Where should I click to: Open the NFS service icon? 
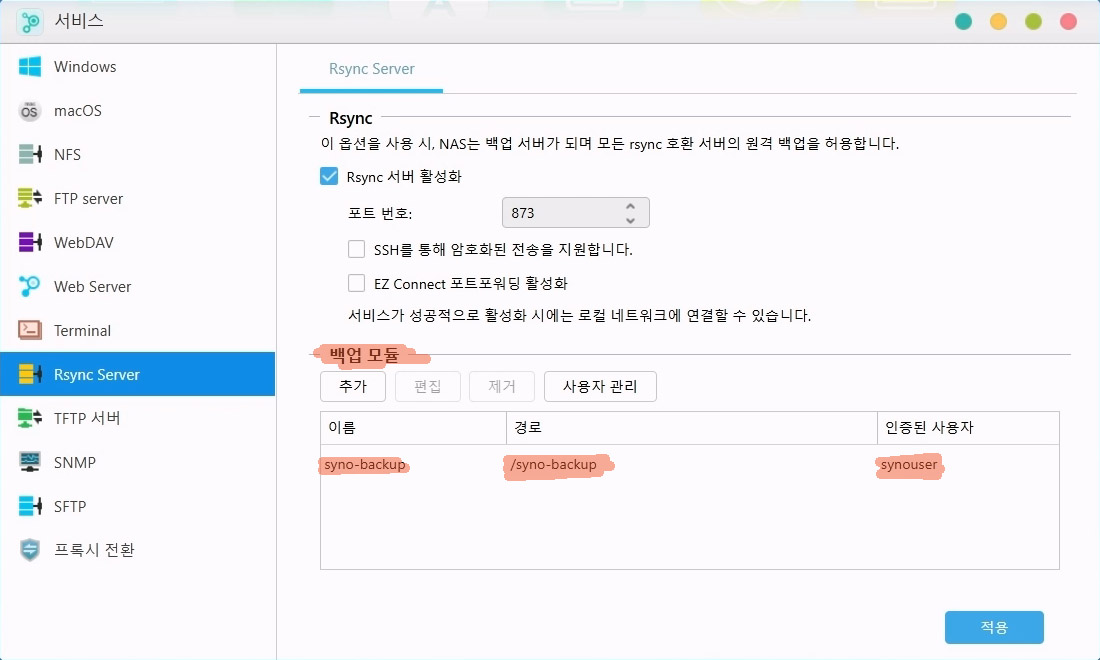coord(30,155)
